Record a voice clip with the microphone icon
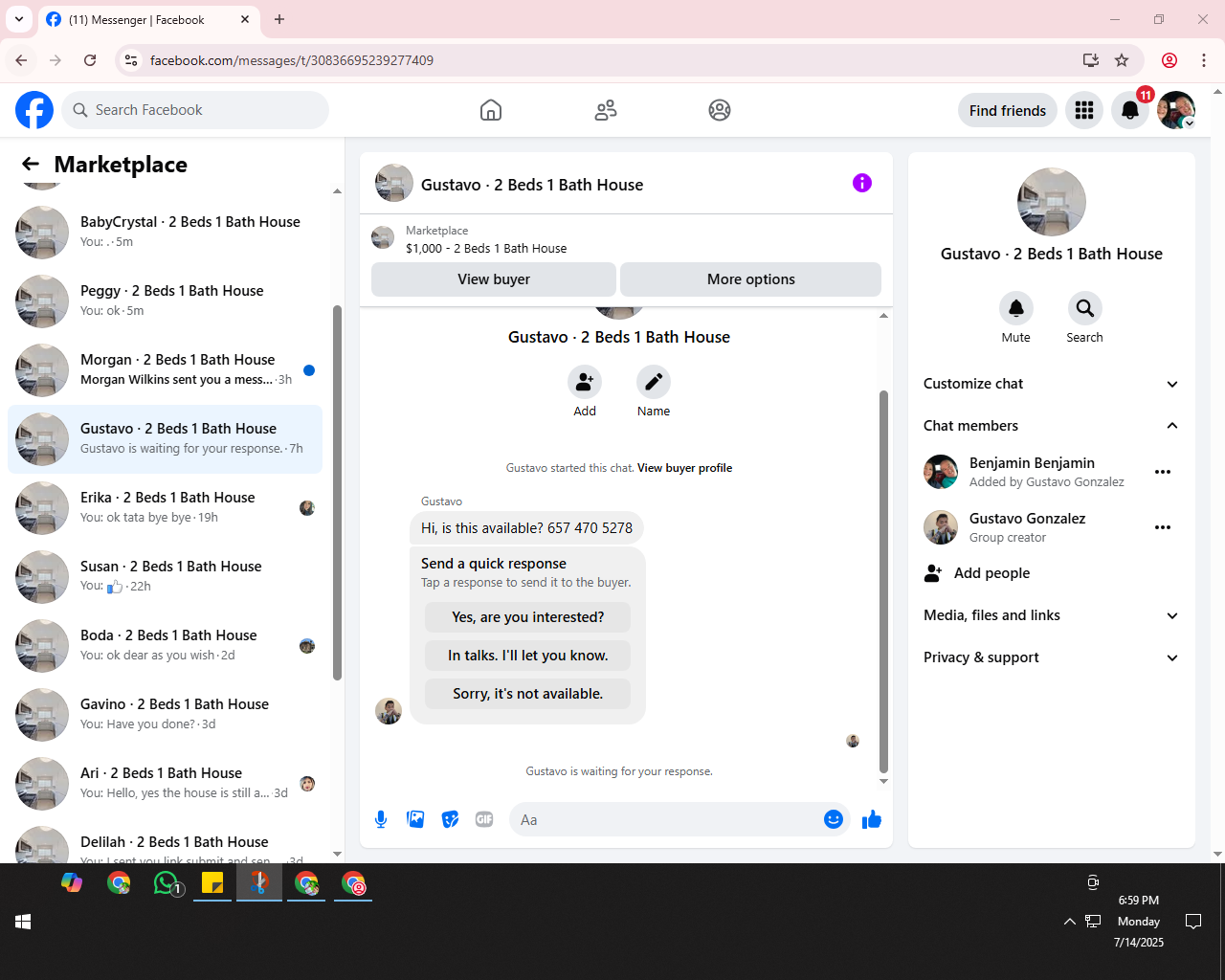Image resolution: width=1225 pixels, height=980 pixels. click(381, 819)
